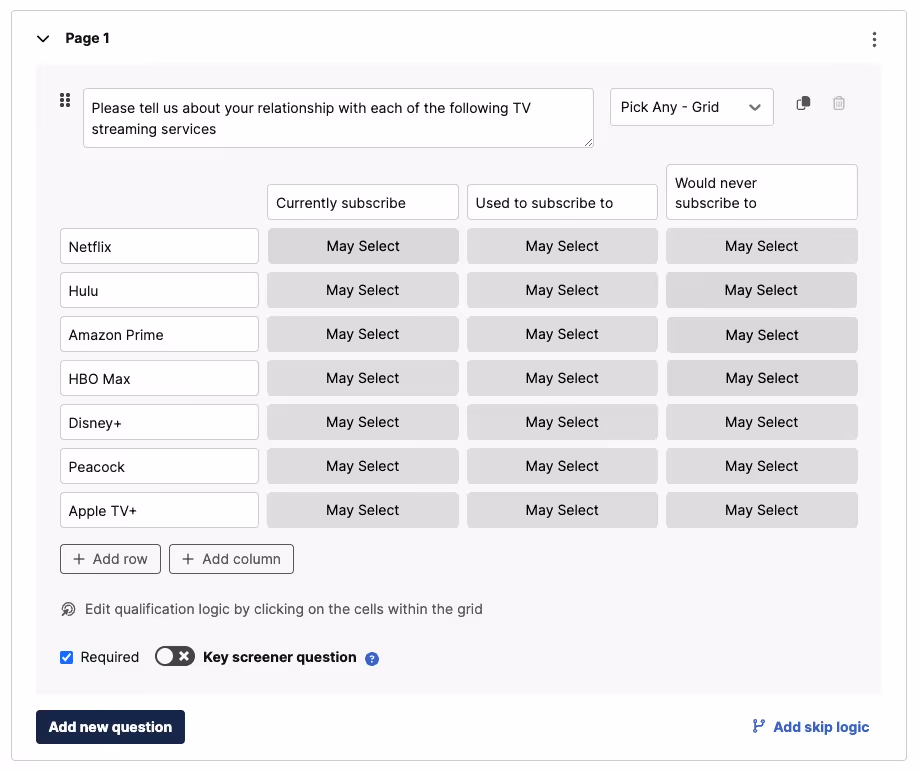
Task: Click Netflix Used to subscribe to cell
Action: coord(562,246)
